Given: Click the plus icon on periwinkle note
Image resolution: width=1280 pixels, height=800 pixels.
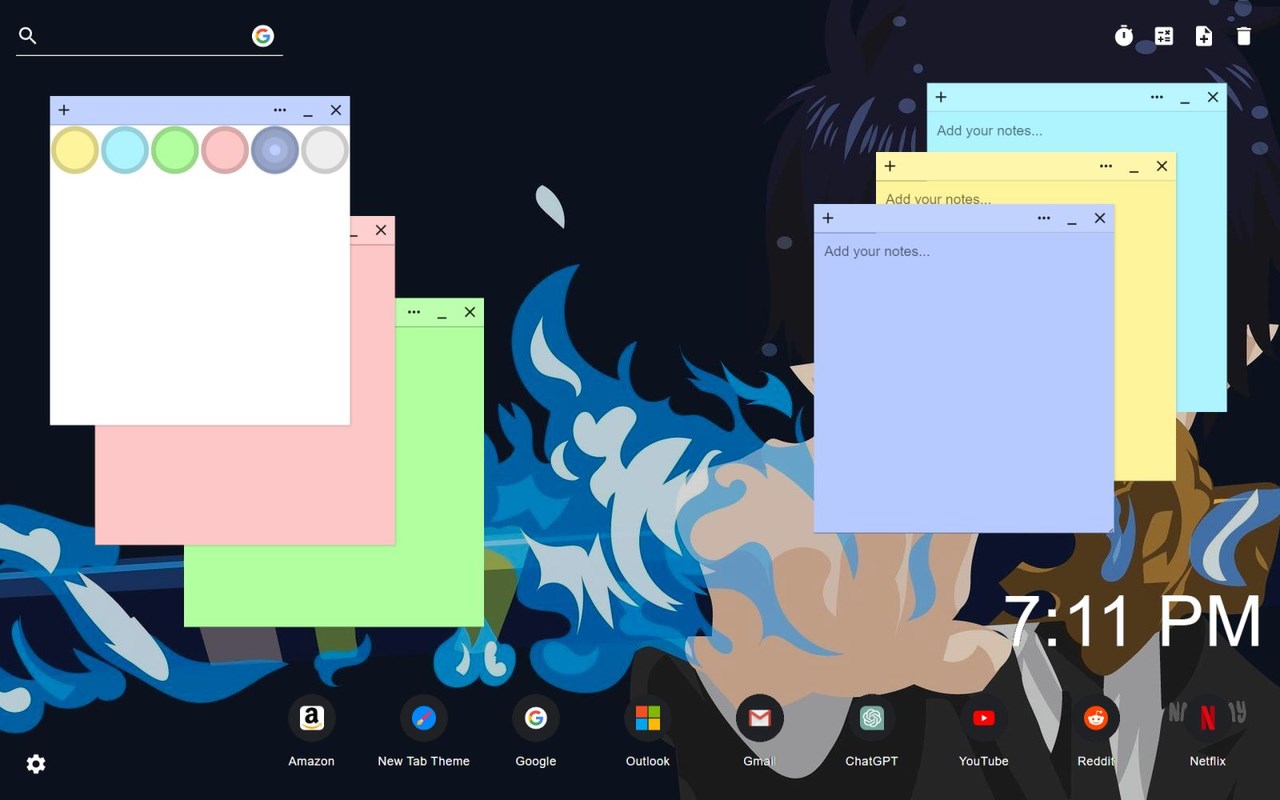Looking at the screenshot, I should coord(828,218).
